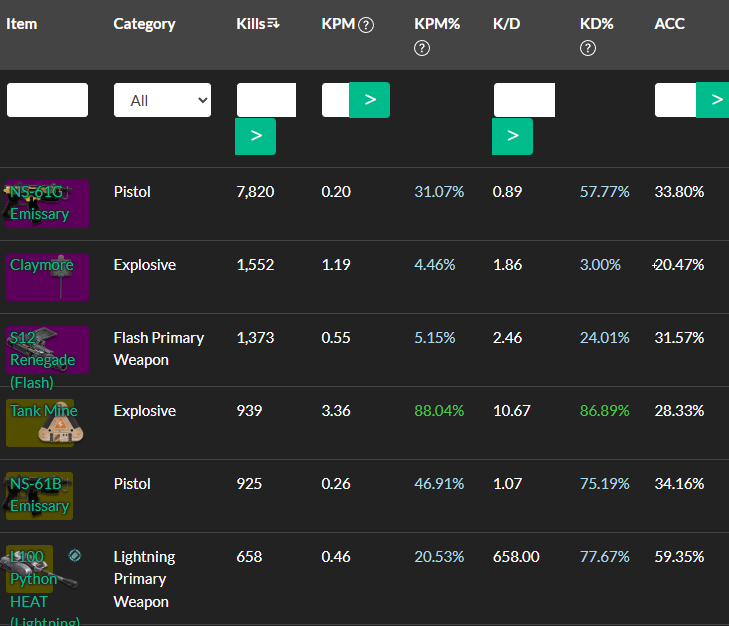Select the 925 kills value
The width and height of the screenshot is (729, 626).
coord(249,484)
